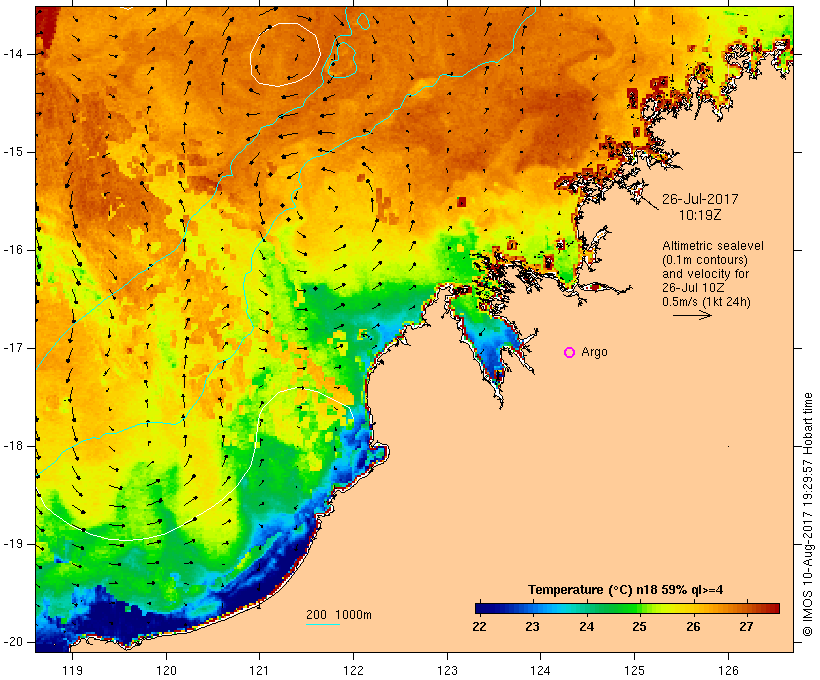Click the '24' temperature scale label
820x680 pixels.
coord(586,627)
